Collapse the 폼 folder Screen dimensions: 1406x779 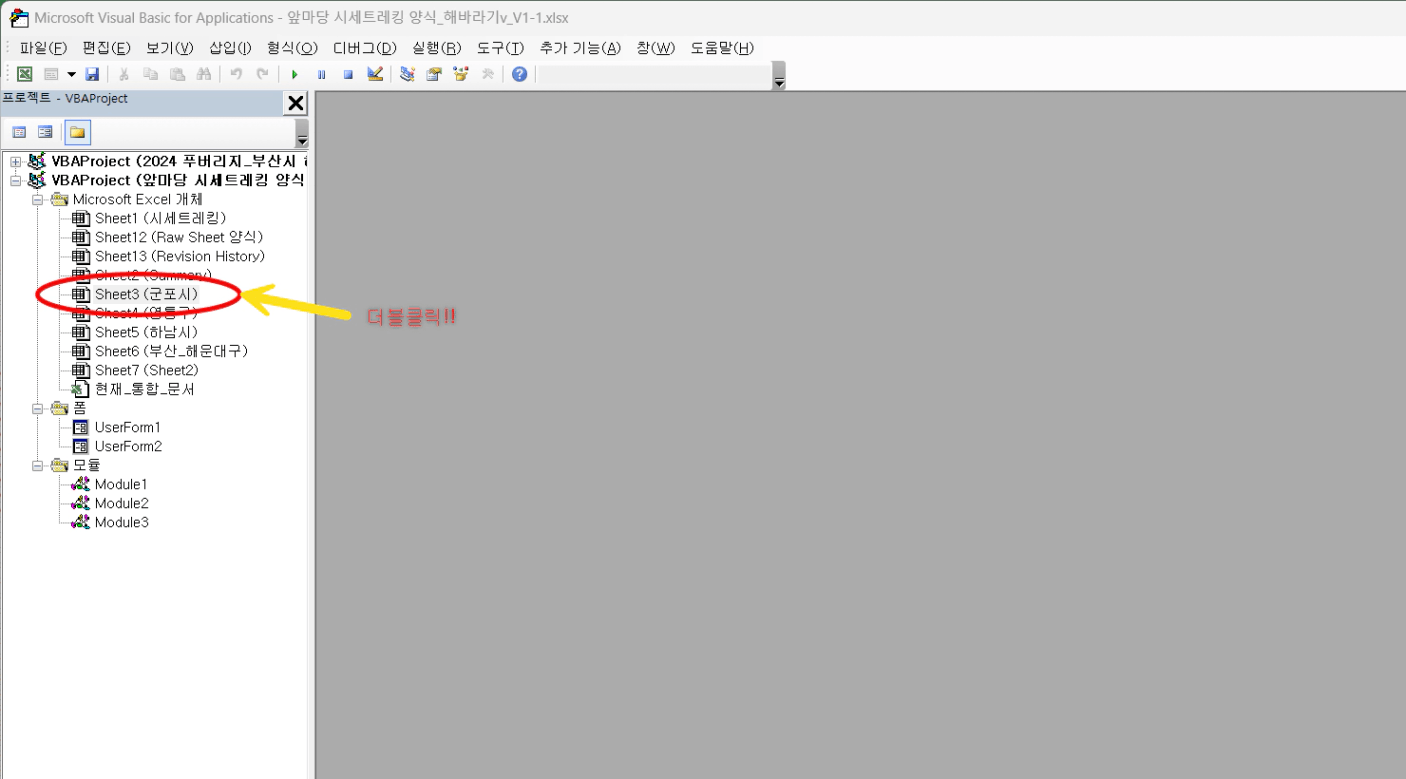click(38, 409)
